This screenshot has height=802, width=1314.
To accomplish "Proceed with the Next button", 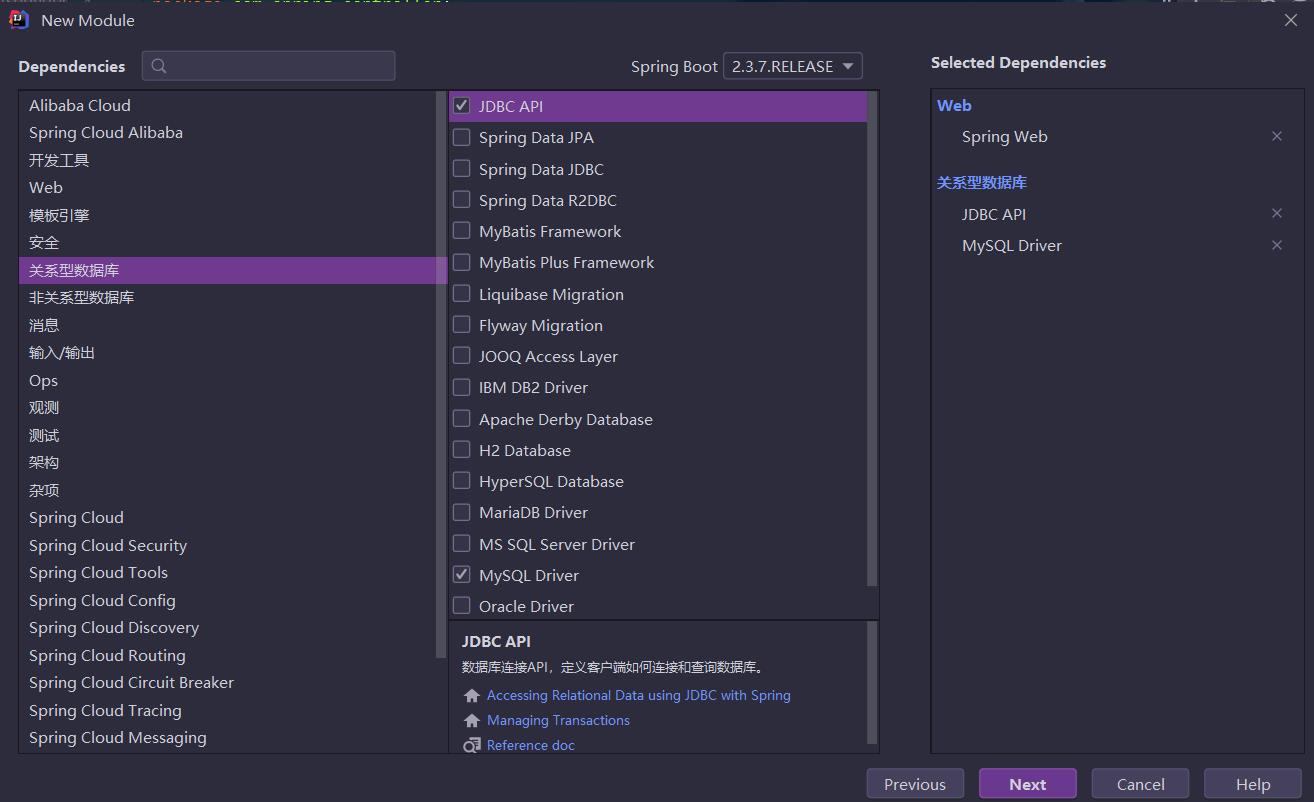I will pos(1028,784).
